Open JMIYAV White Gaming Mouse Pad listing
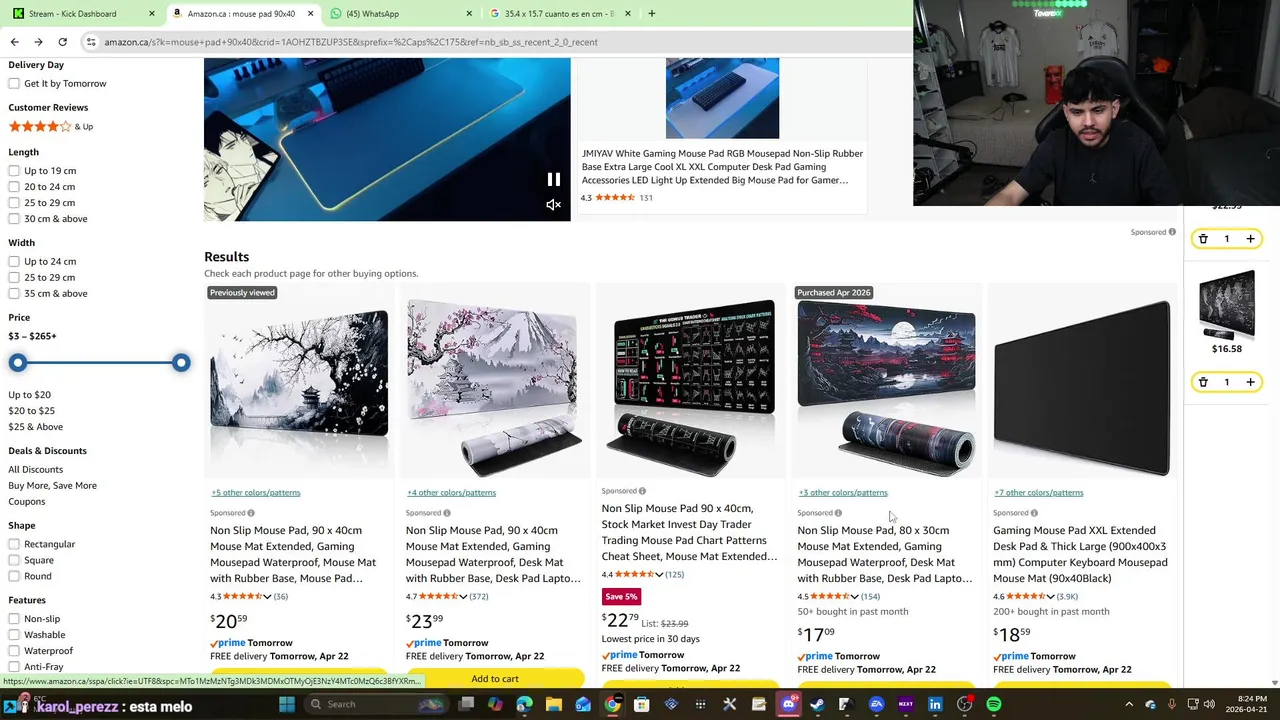 (x=722, y=167)
